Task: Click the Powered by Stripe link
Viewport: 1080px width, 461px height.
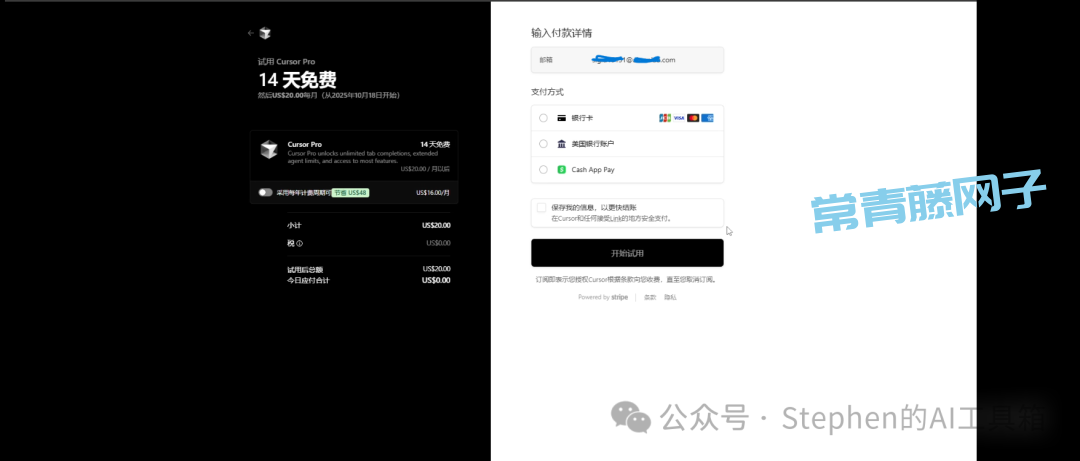Action: [603, 297]
